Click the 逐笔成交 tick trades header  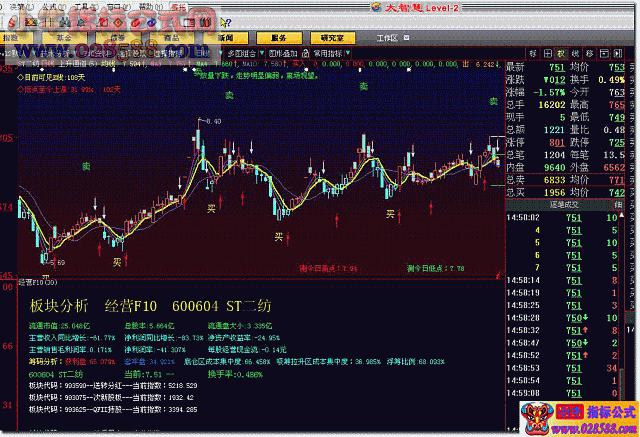point(570,204)
